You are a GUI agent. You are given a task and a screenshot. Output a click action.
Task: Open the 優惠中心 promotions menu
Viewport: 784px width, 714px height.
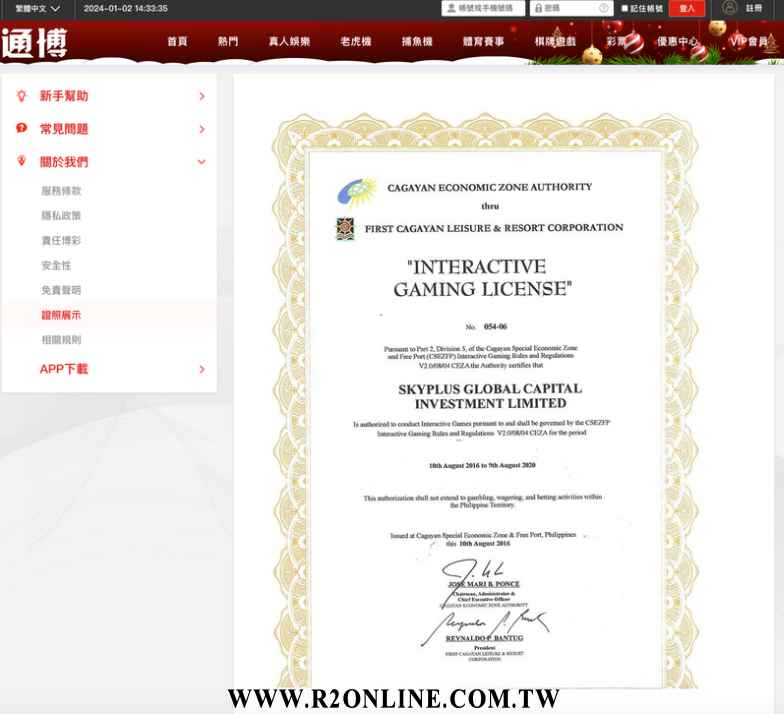678,42
